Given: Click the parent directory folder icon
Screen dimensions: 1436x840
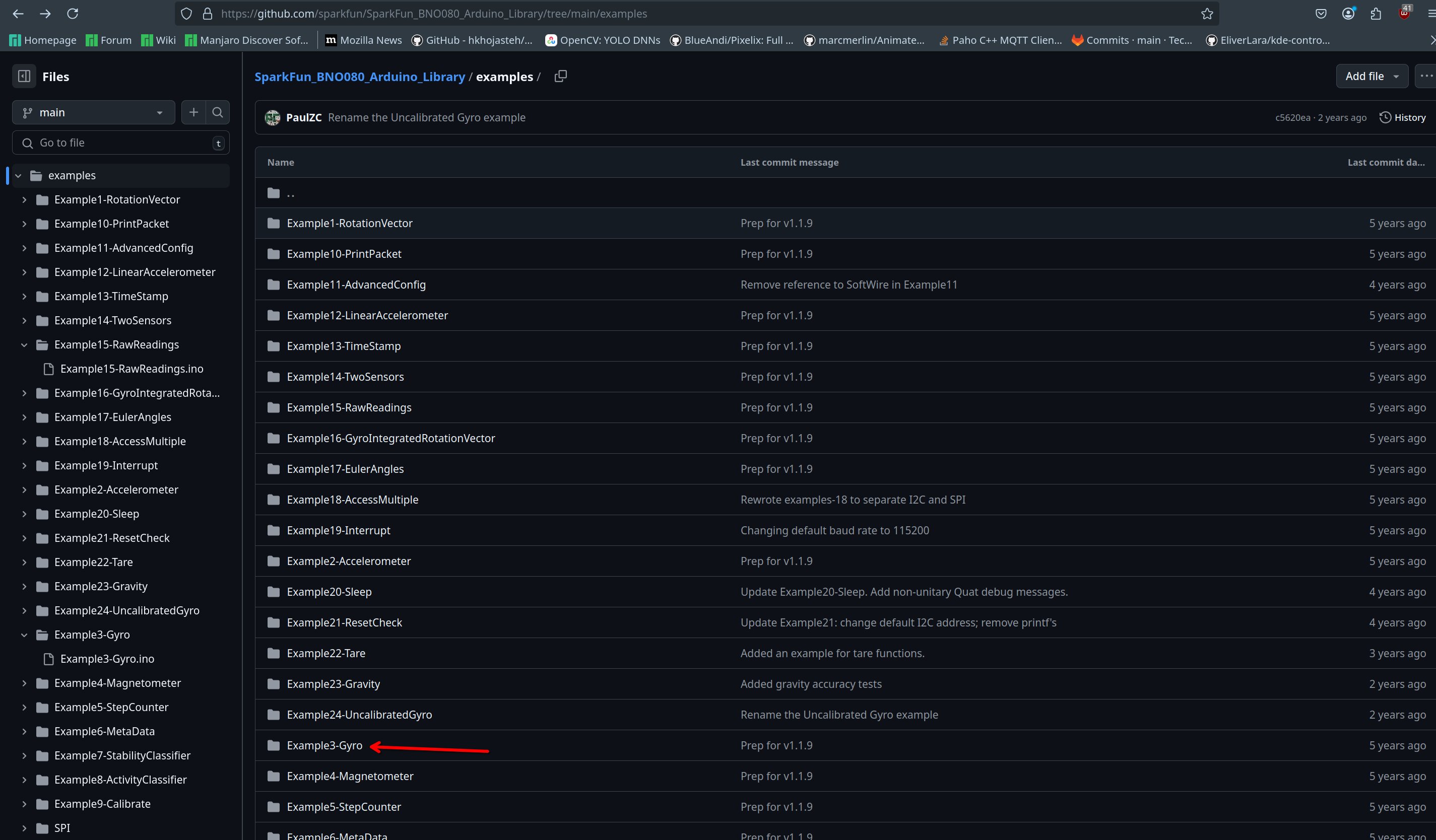Looking at the screenshot, I should click(274, 193).
